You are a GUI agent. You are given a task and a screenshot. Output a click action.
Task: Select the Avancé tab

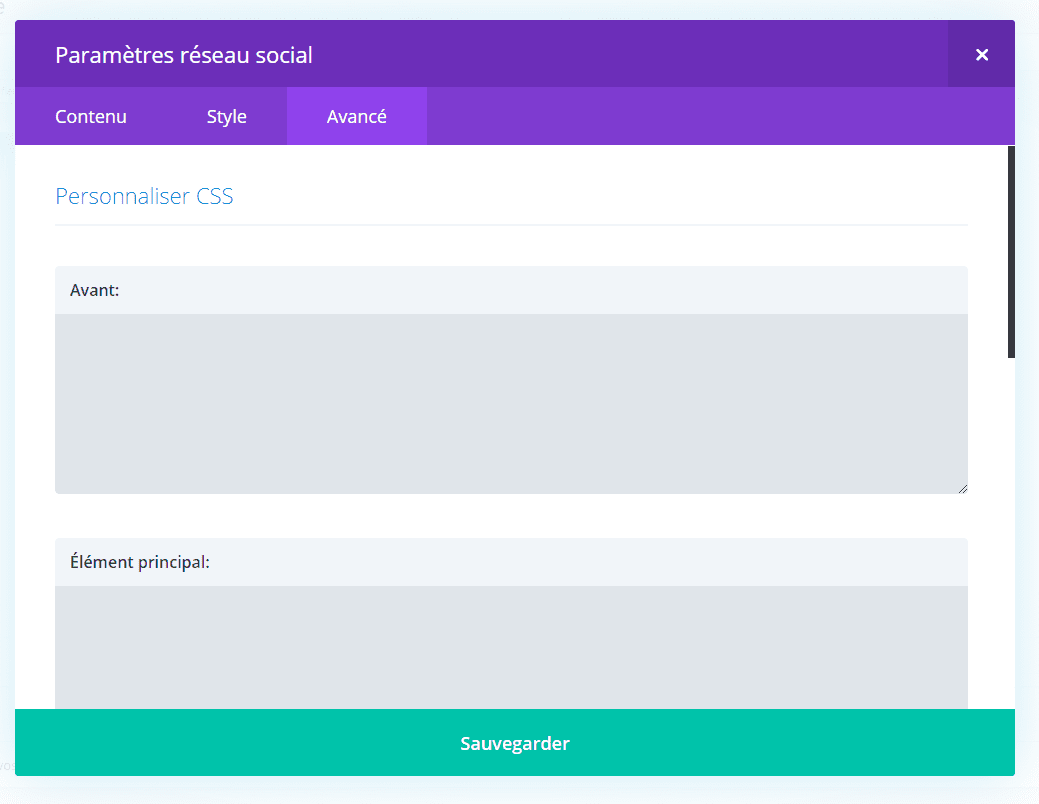[x=356, y=116]
